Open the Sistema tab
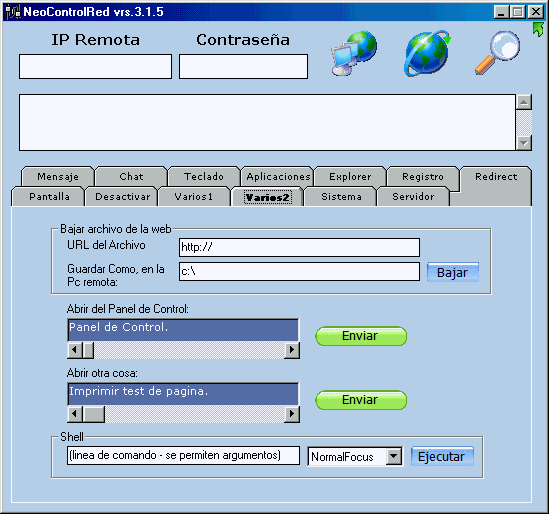This screenshot has height=514, width=549. pos(341,196)
